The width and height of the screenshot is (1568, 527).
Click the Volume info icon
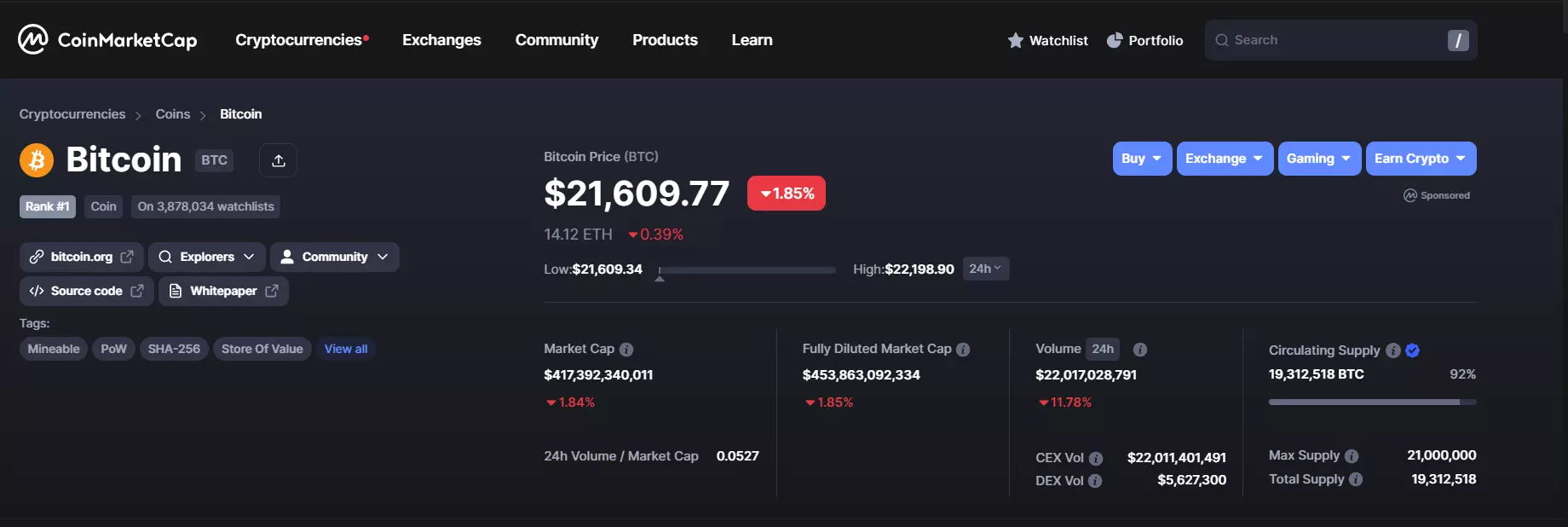click(x=1140, y=350)
